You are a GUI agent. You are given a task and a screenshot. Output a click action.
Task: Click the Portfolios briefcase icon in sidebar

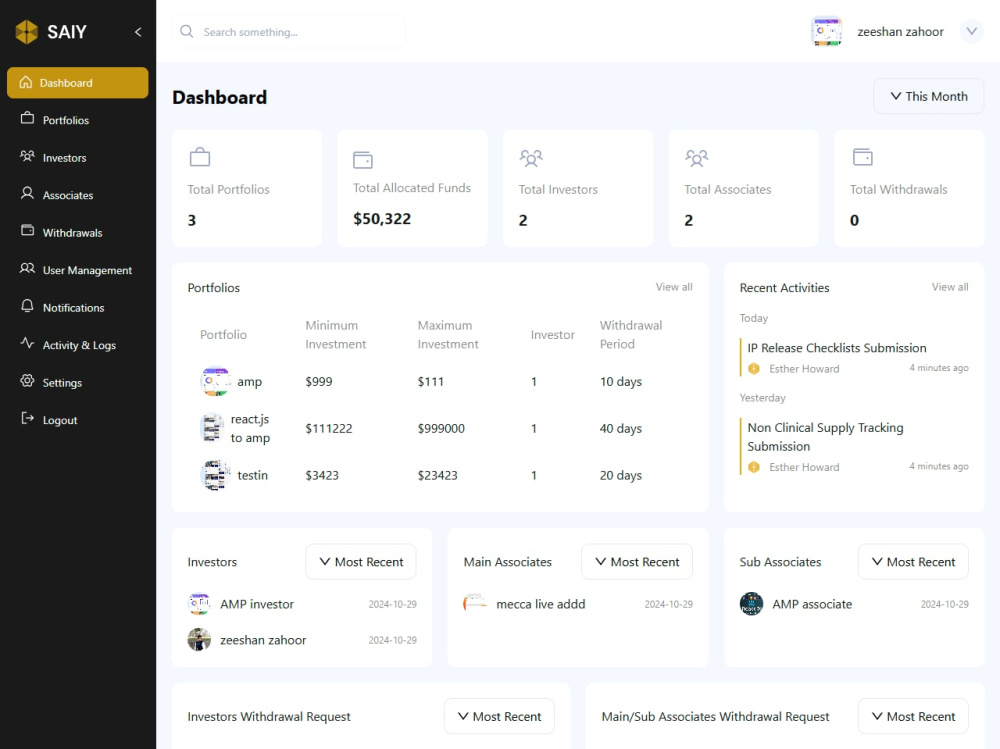[27, 119]
